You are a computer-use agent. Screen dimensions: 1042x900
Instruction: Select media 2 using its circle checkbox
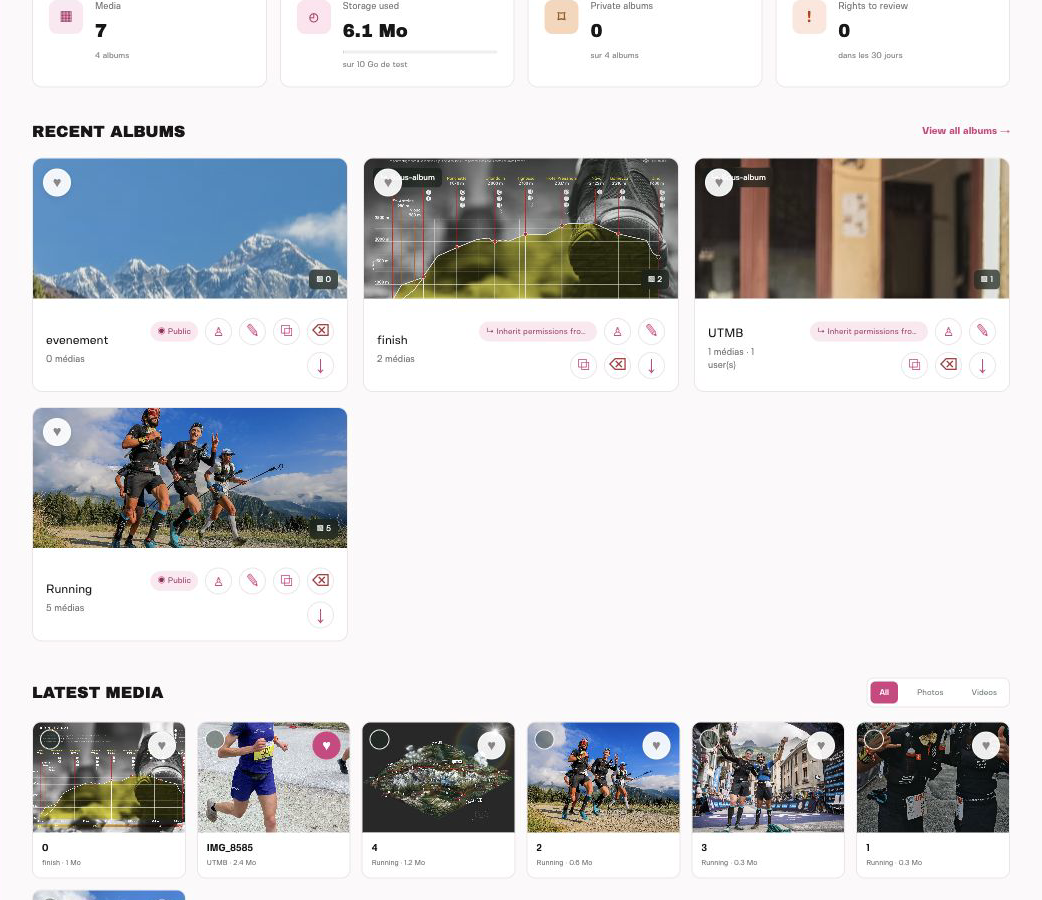click(544, 739)
